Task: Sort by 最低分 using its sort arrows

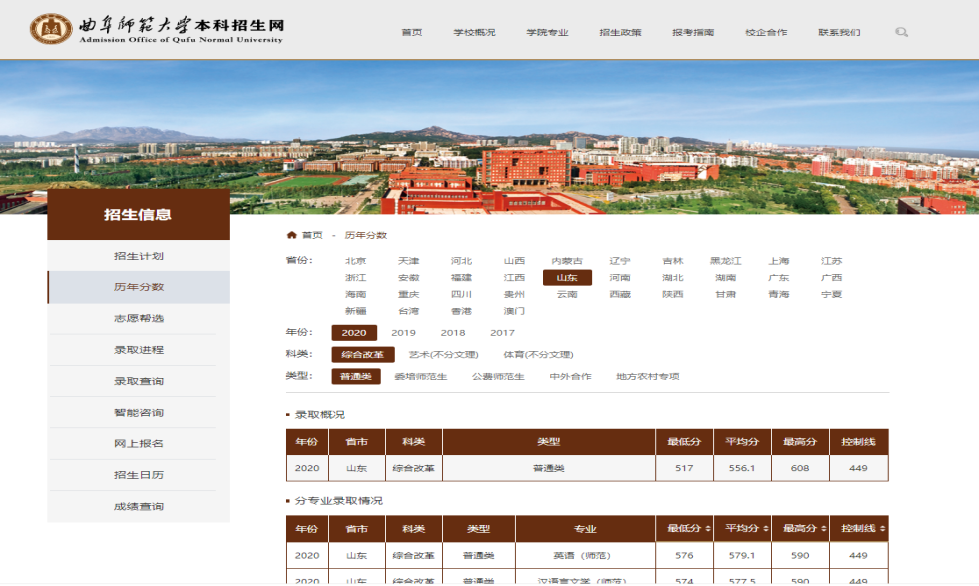Action: coord(709,529)
